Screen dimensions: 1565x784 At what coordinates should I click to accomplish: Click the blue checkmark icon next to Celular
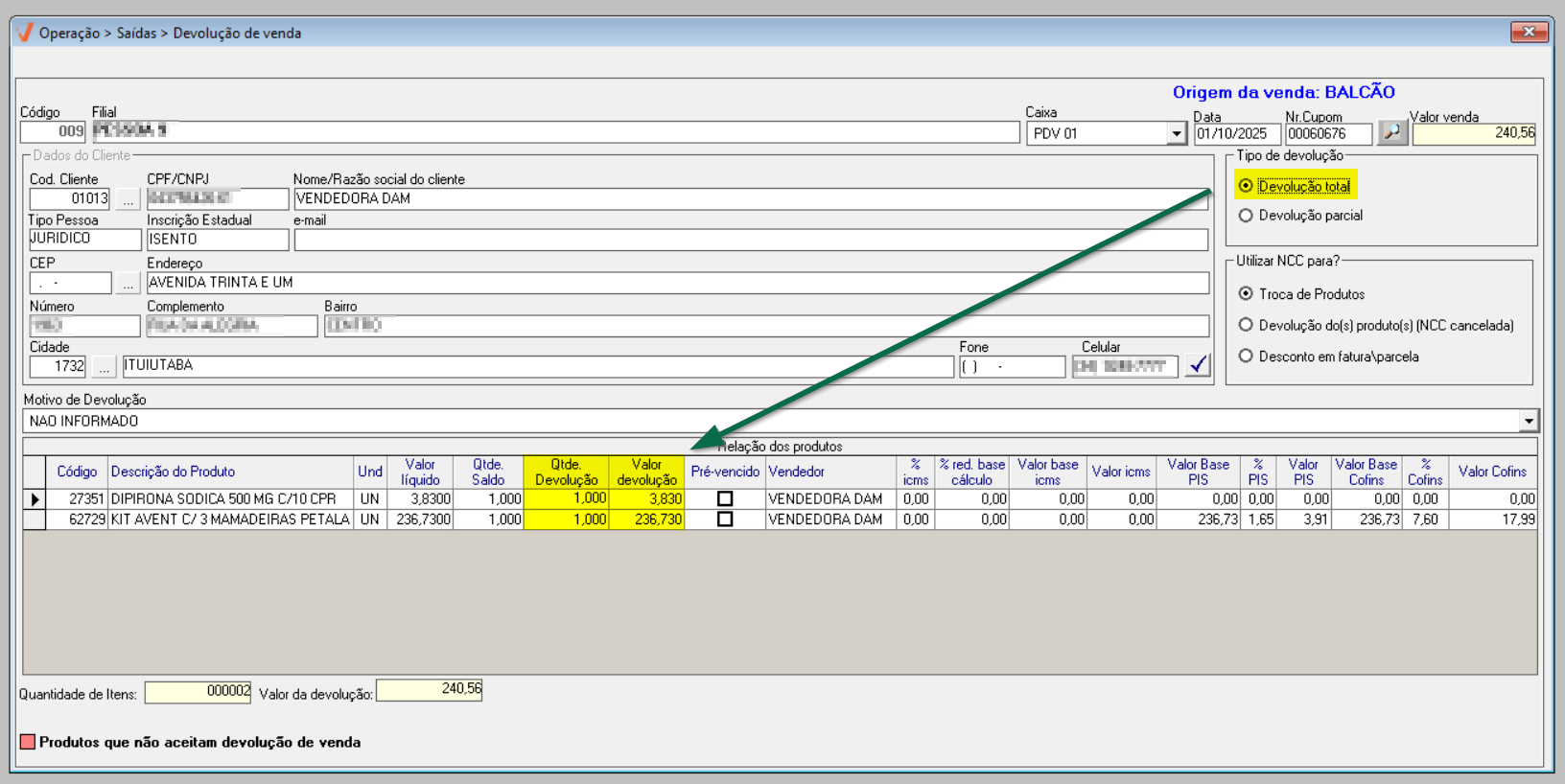(x=1198, y=365)
